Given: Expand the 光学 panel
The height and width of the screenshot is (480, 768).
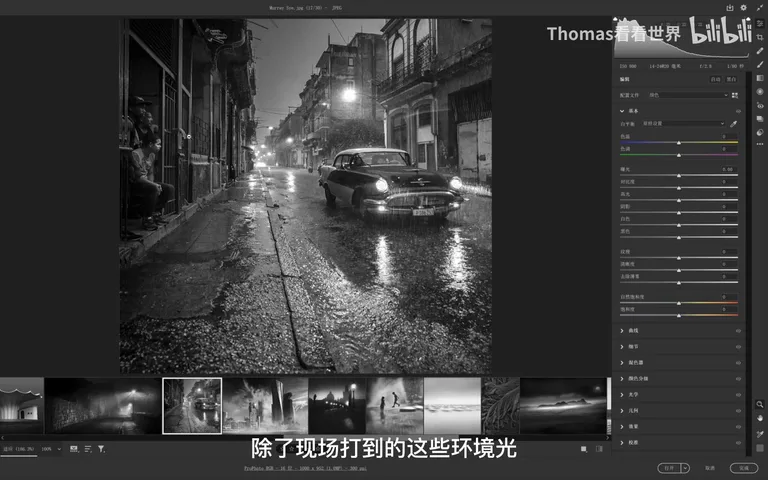Looking at the screenshot, I should pyautogui.click(x=622, y=395).
